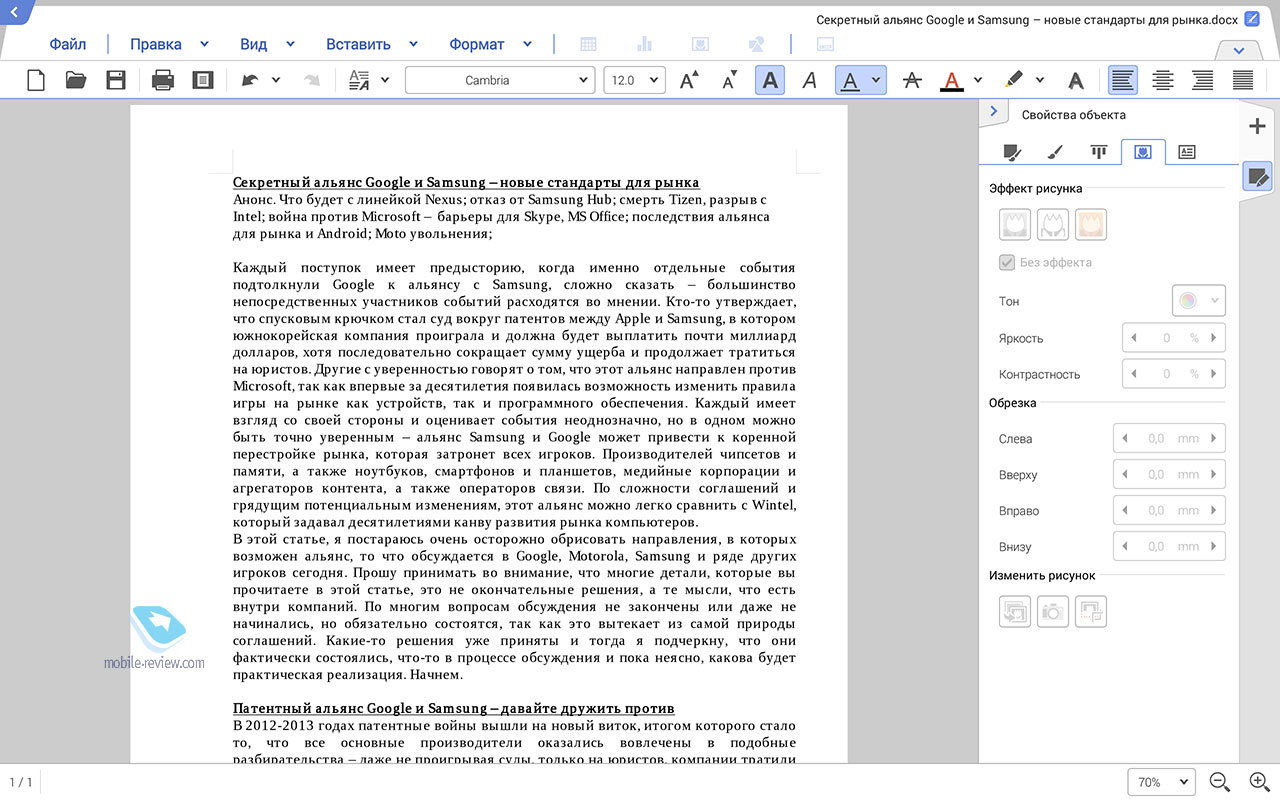Undo the last action
Screen dimensions: 1280x800
click(x=249, y=80)
